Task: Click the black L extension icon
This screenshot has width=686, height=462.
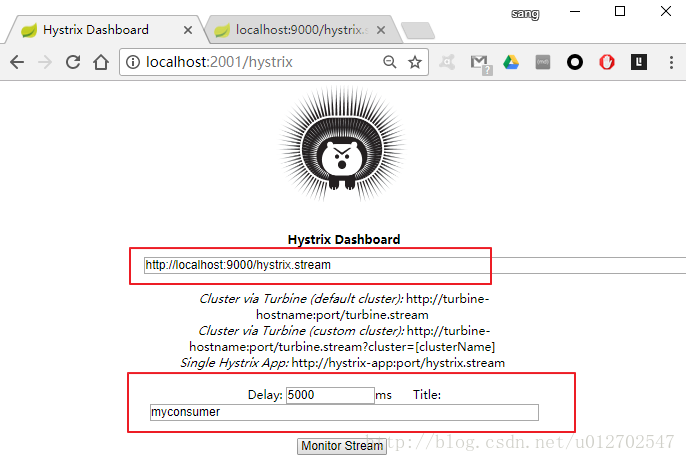Action: click(x=639, y=62)
